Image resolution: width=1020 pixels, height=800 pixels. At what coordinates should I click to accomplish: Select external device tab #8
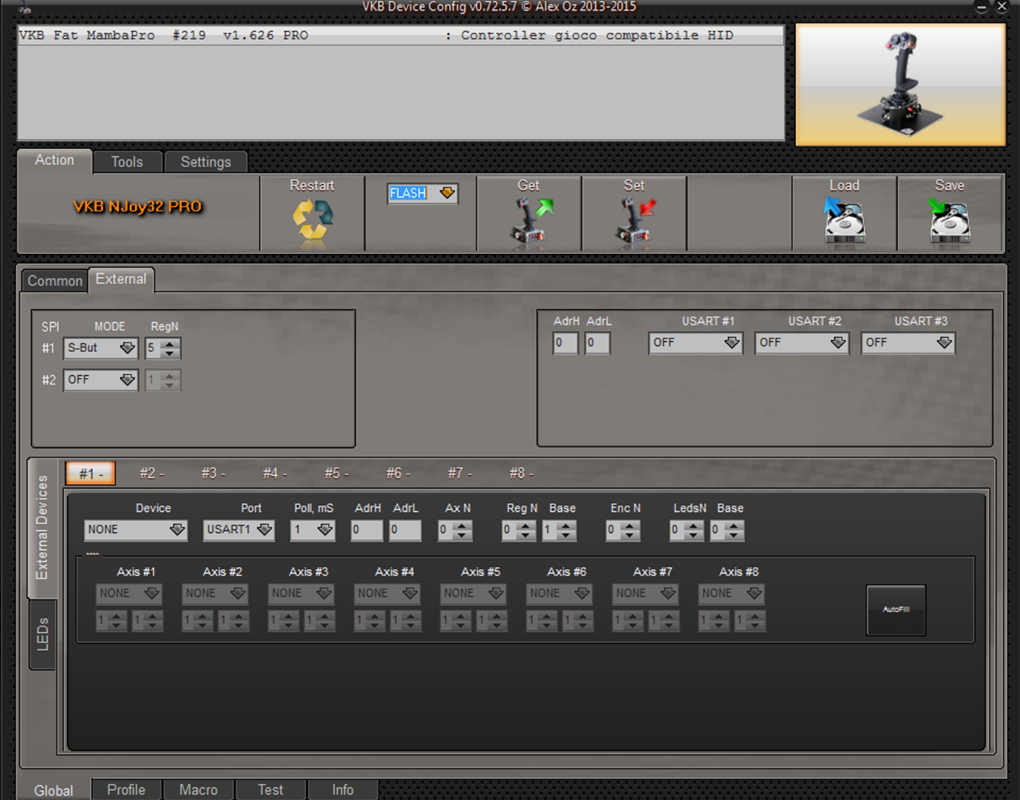(522, 473)
